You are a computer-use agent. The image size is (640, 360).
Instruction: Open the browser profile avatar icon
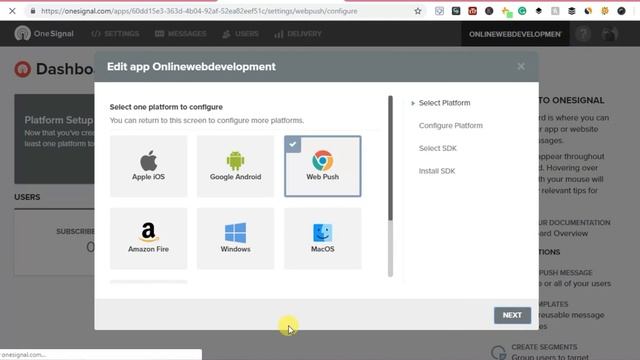[621, 11]
